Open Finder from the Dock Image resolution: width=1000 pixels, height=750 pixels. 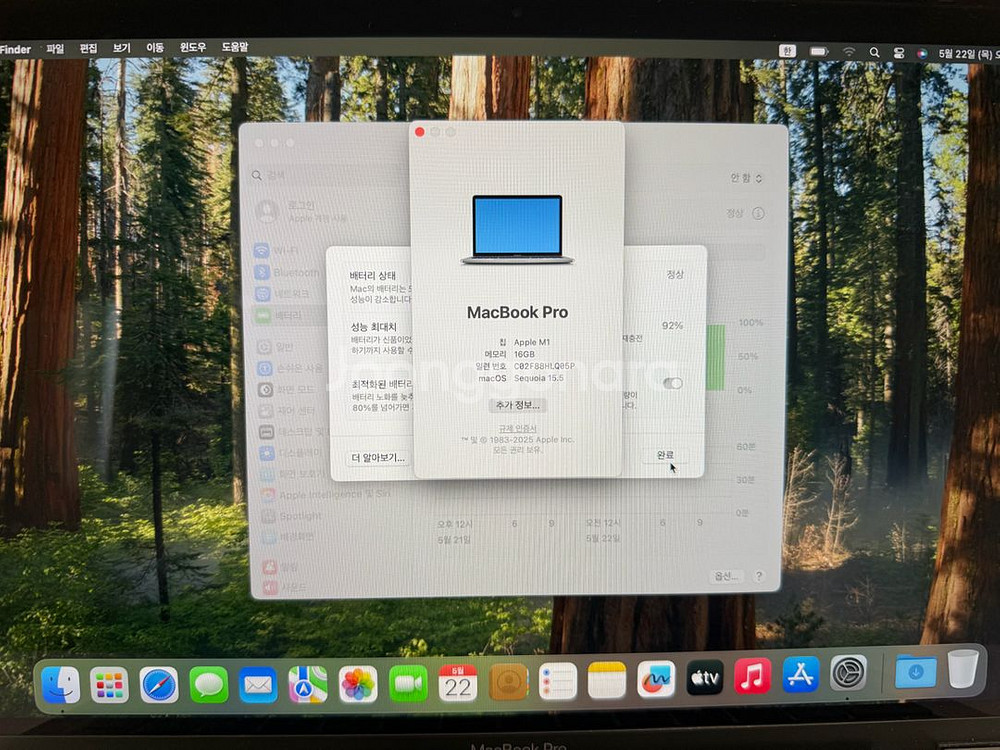(x=61, y=684)
